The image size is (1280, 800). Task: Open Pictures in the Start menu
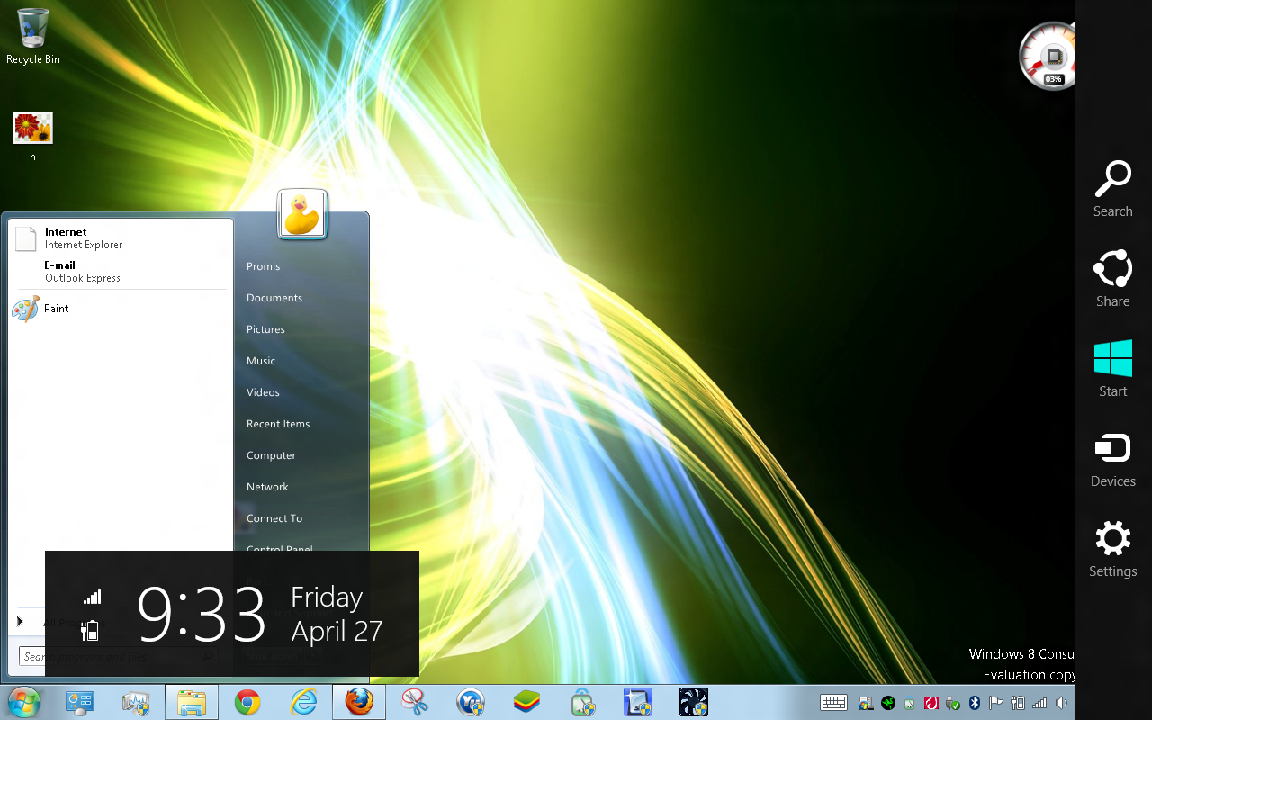coord(265,329)
